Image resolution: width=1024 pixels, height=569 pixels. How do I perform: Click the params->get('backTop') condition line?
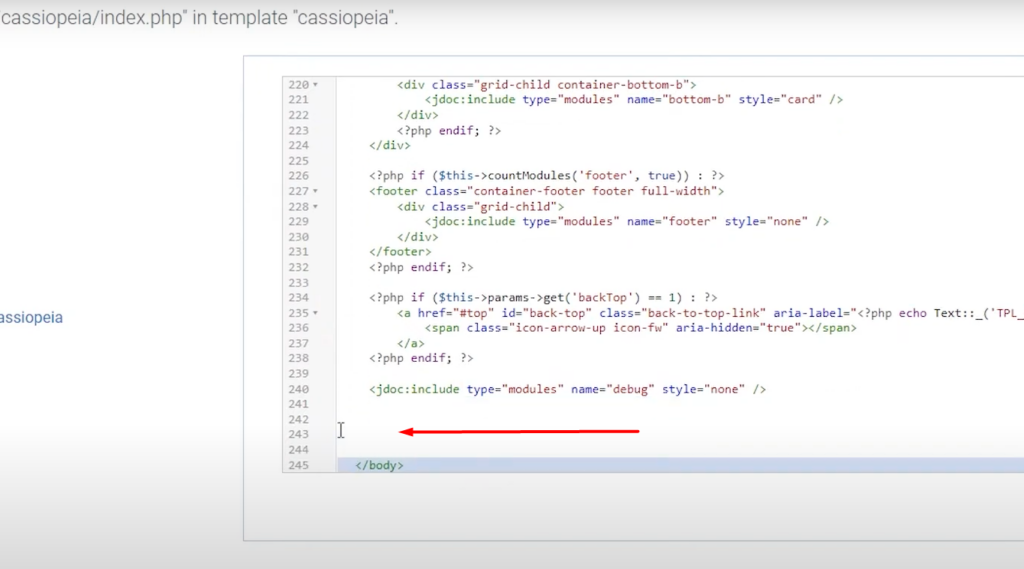click(543, 297)
